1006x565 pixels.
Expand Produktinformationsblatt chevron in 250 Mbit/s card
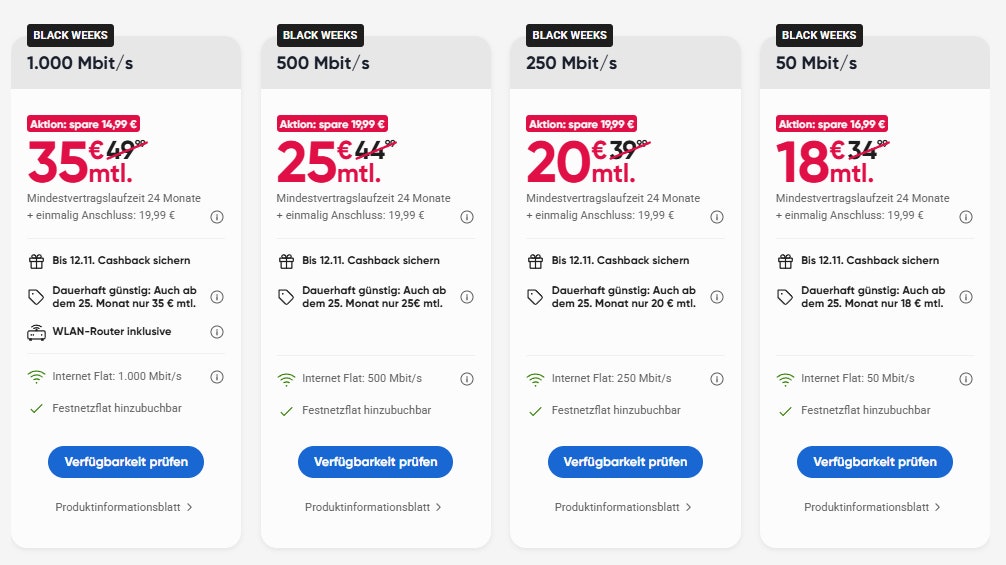tap(689, 507)
